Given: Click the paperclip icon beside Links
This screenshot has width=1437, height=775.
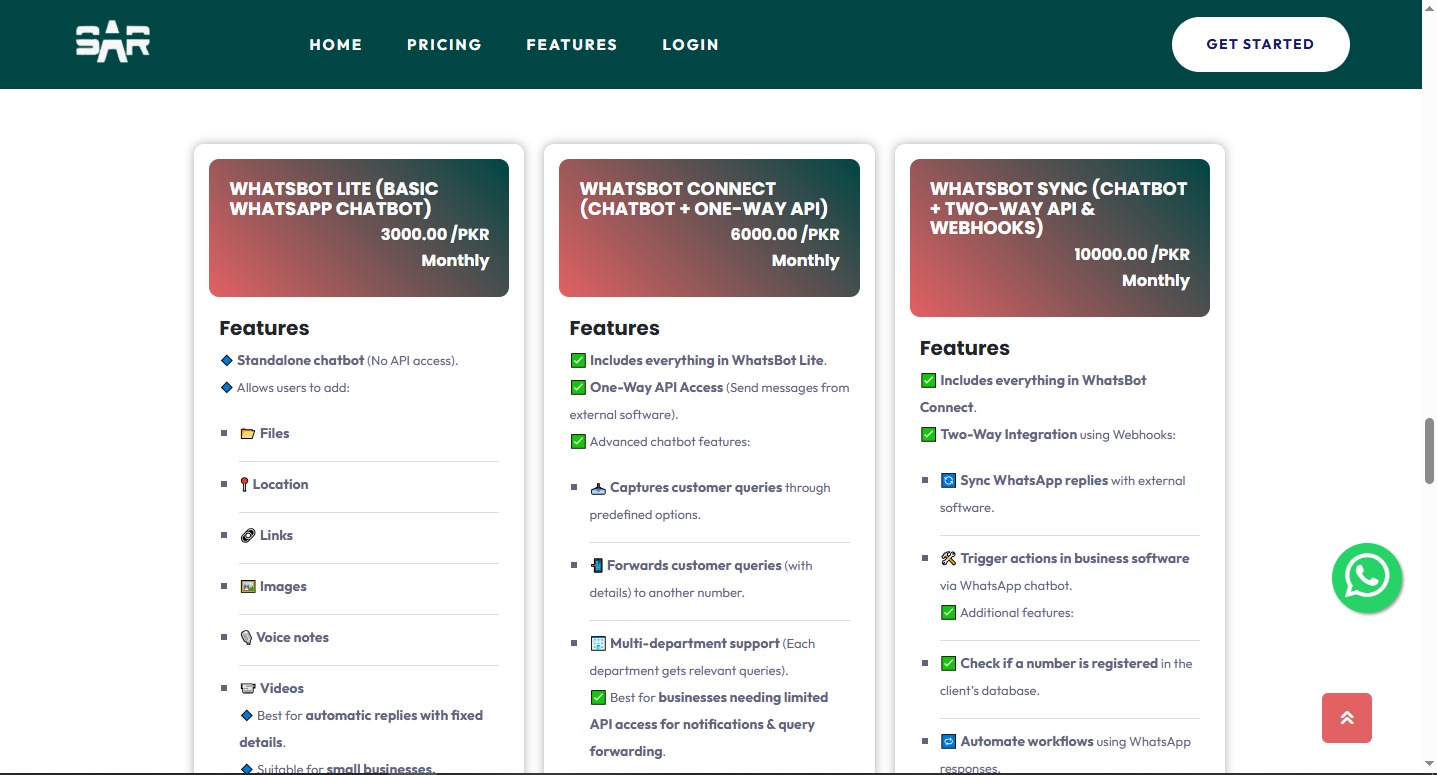Looking at the screenshot, I should coord(248,535).
